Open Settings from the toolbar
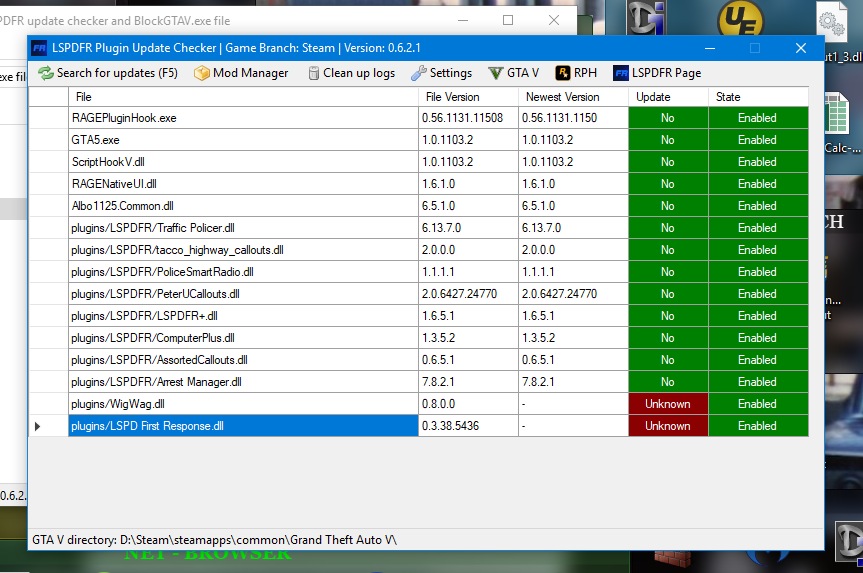The height and width of the screenshot is (573, 863). [x=441, y=73]
